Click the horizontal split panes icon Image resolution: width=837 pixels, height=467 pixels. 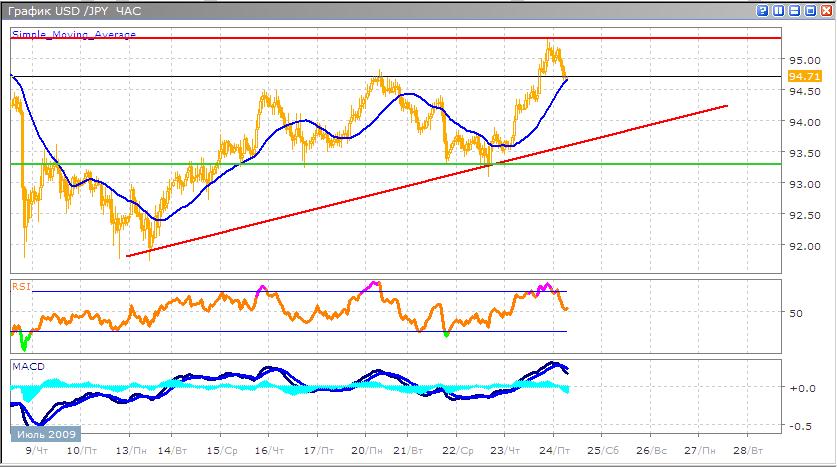(793, 11)
